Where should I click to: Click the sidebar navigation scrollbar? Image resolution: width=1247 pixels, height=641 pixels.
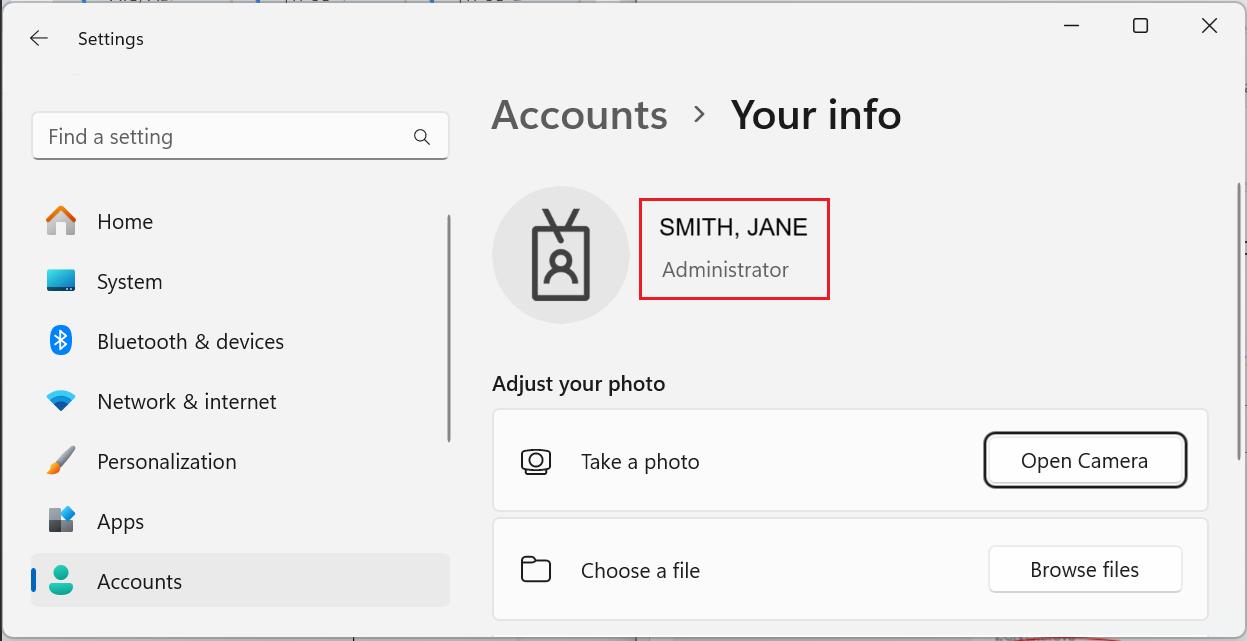448,328
